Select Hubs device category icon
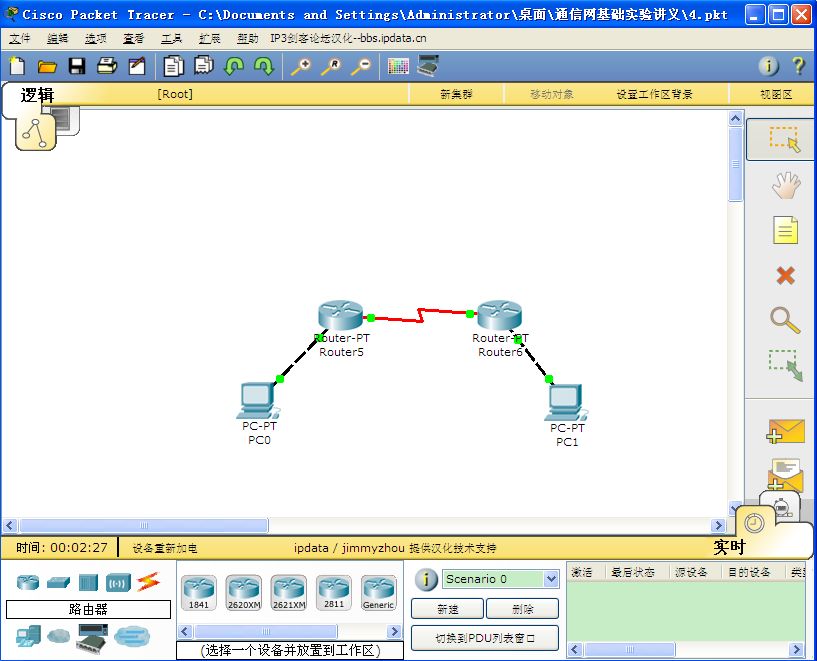This screenshot has width=817, height=661. pos(88,582)
